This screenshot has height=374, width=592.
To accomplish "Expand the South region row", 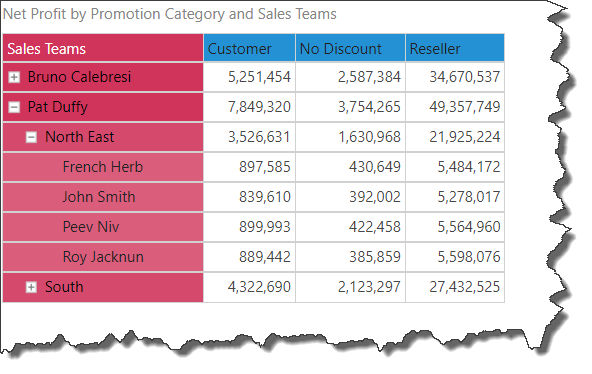I will click(x=31, y=288).
